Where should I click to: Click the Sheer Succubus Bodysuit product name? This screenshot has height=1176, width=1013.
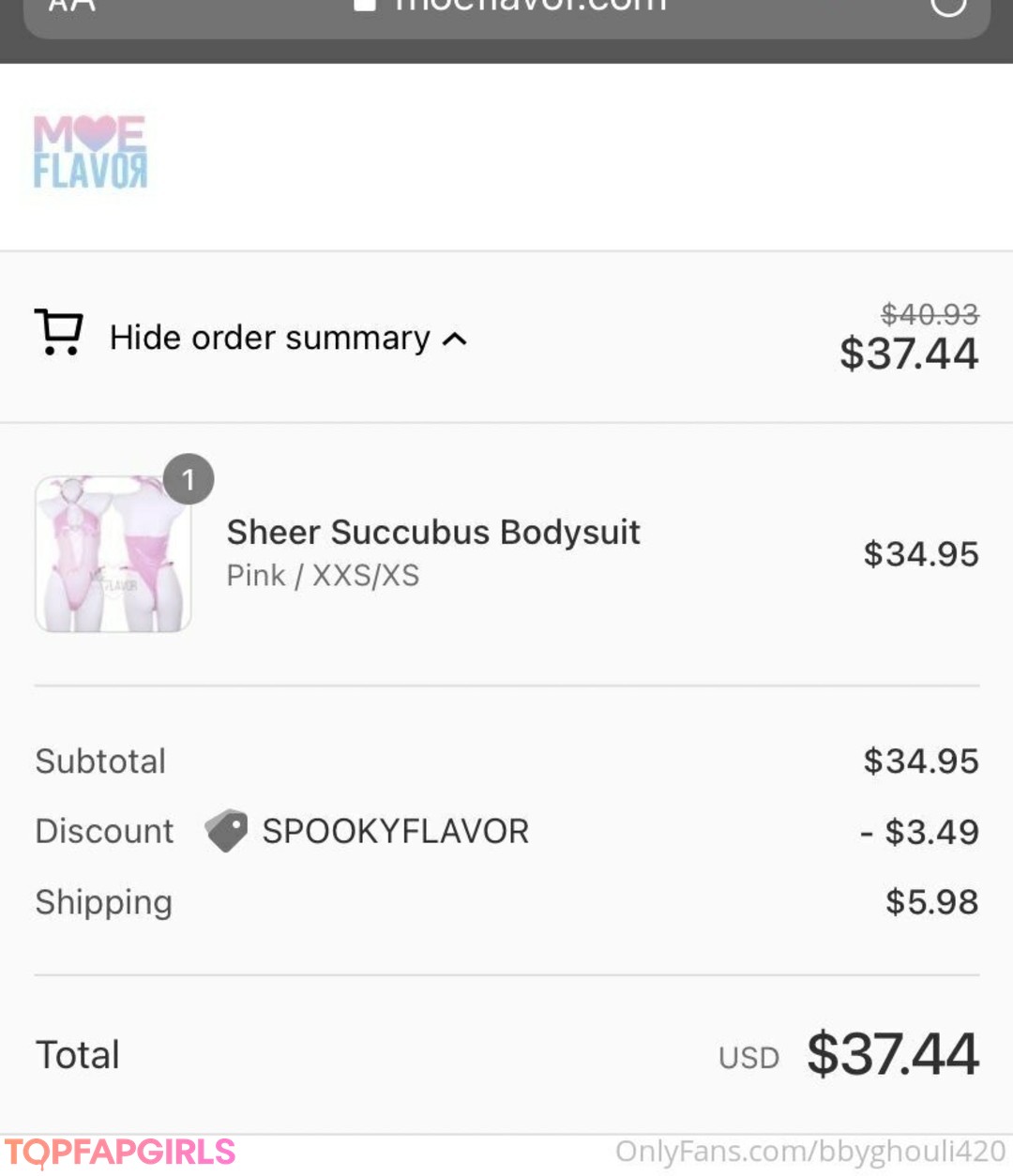(433, 532)
